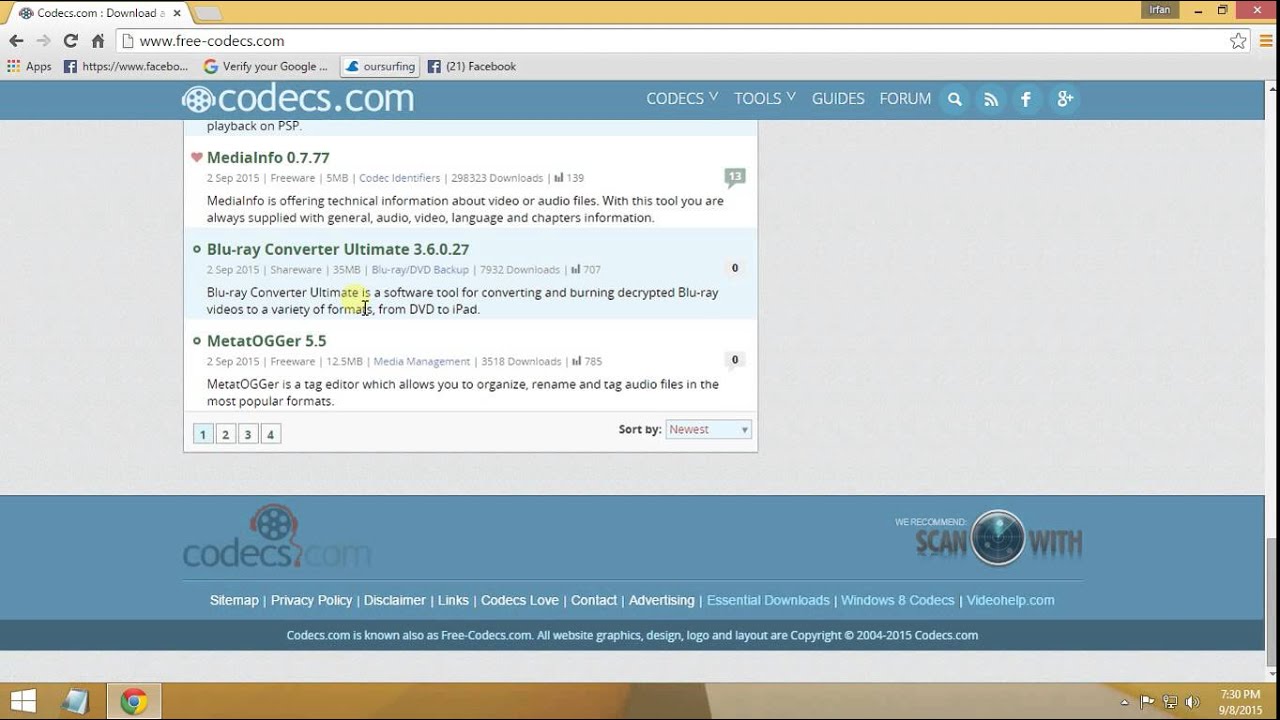Image resolution: width=1280 pixels, height=720 pixels.
Task: Open Blu-ray Converter Ultimate 3.6.0.27 link
Action: click(338, 249)
